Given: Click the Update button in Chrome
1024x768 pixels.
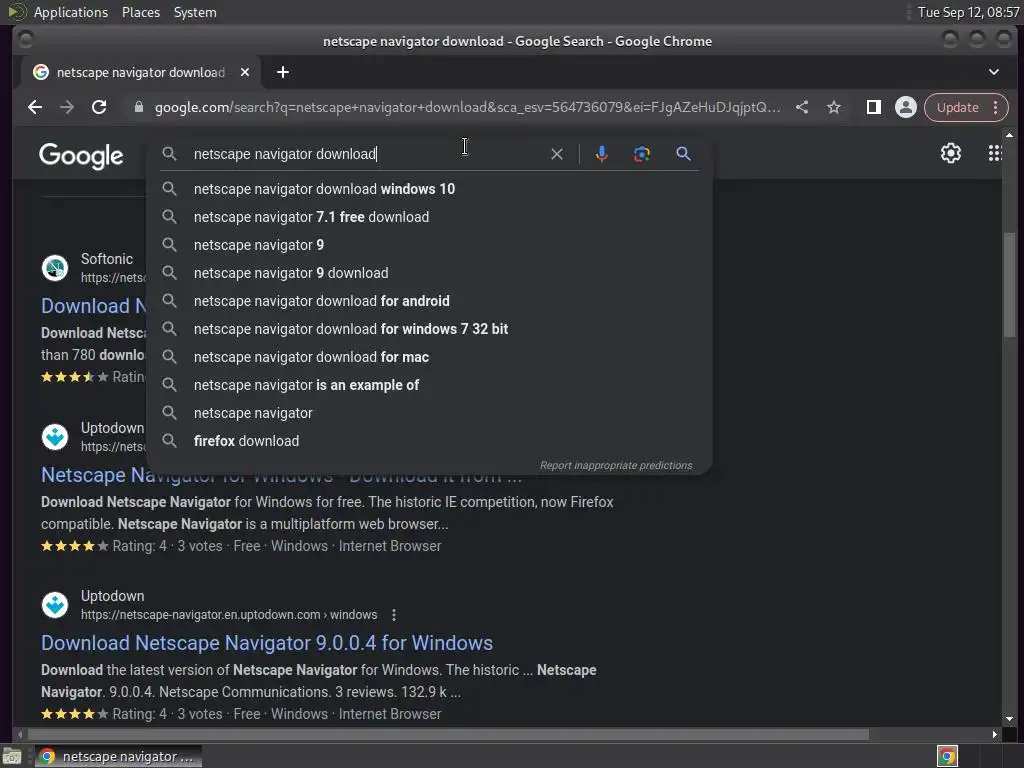Looking at the screenshot, I should point(957,107).
